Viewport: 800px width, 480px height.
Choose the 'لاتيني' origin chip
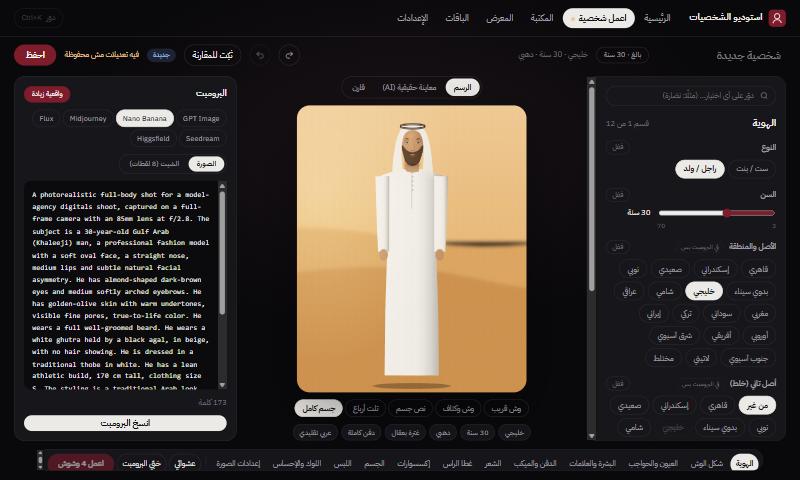click(701, 358)
